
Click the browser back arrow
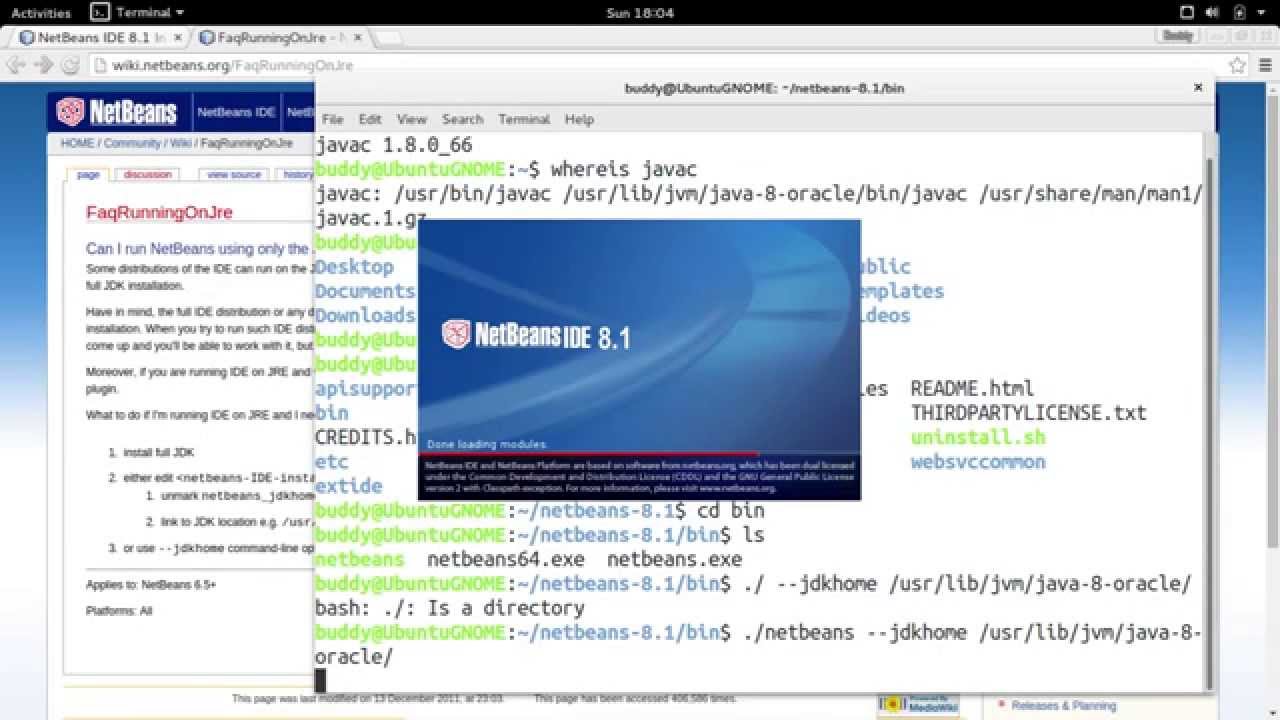point(17,65)
